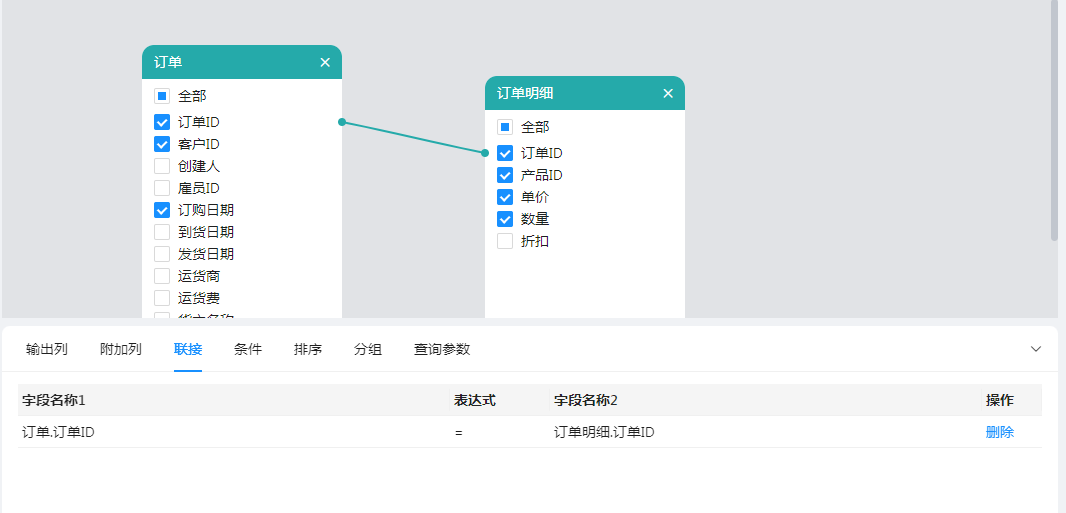Viewport: 1066px width, 513px height.
Task: Toggle 全部 checkbox in 订单 table
Action: [x=162, y=96]
